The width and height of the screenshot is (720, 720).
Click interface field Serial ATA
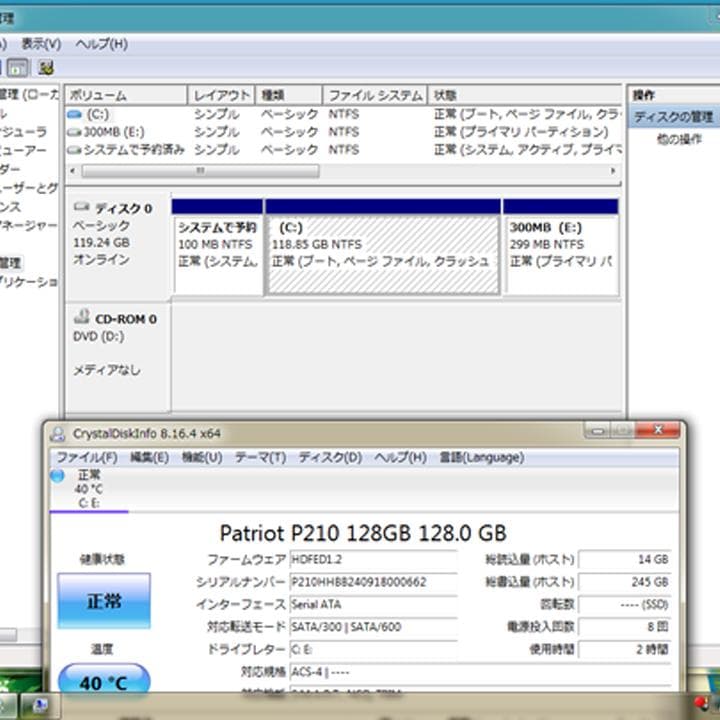click(373, 605)
